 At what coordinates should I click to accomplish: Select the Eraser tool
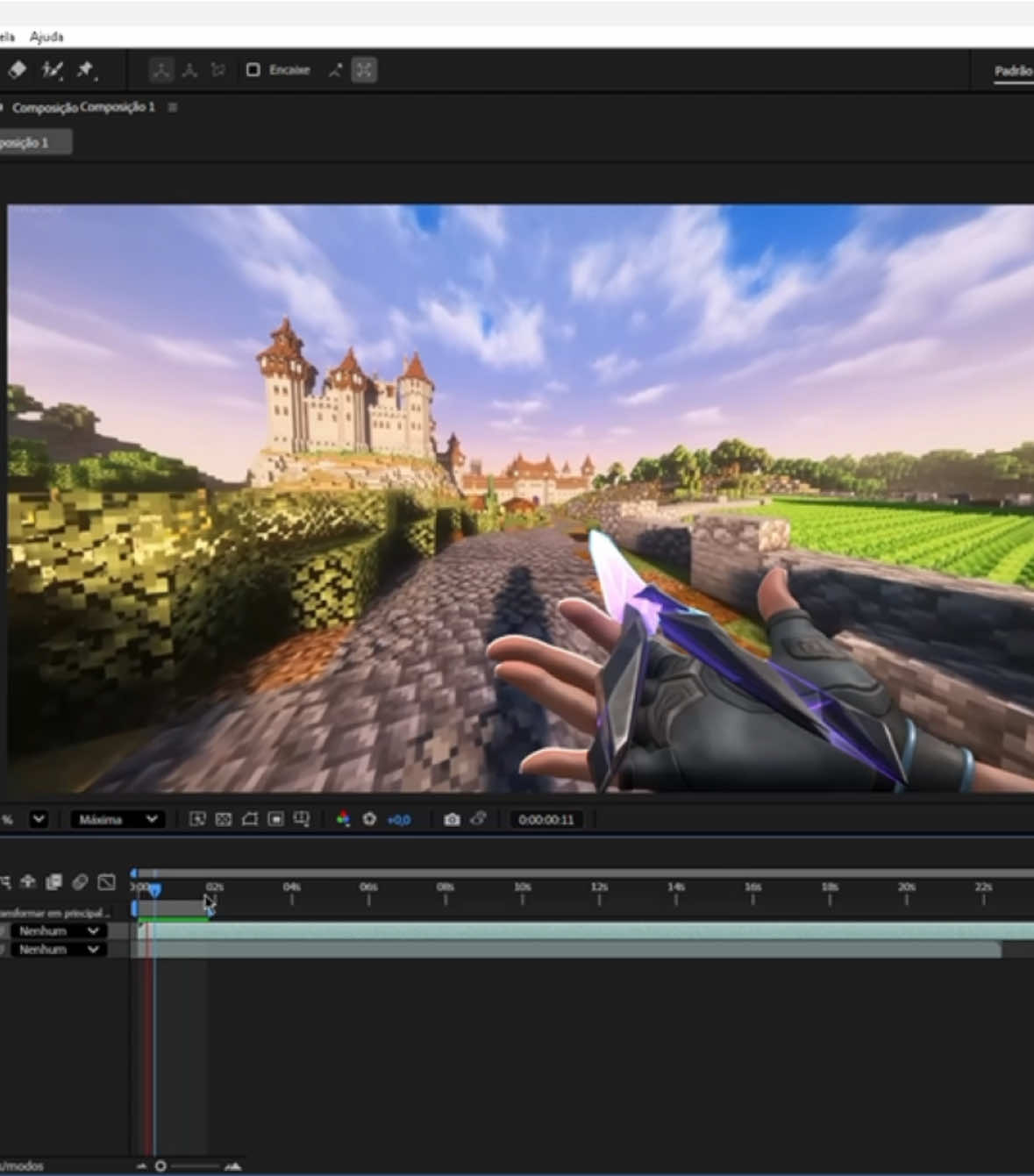(18, 70)
